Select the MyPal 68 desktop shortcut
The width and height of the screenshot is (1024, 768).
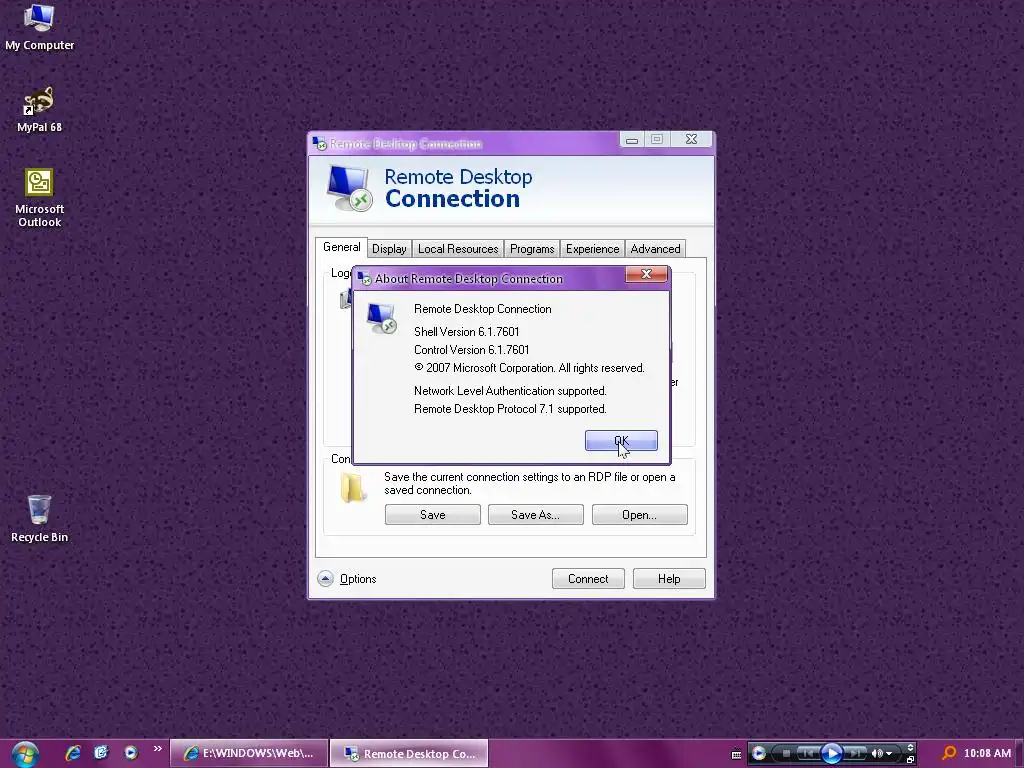click(x=39, y=110)
